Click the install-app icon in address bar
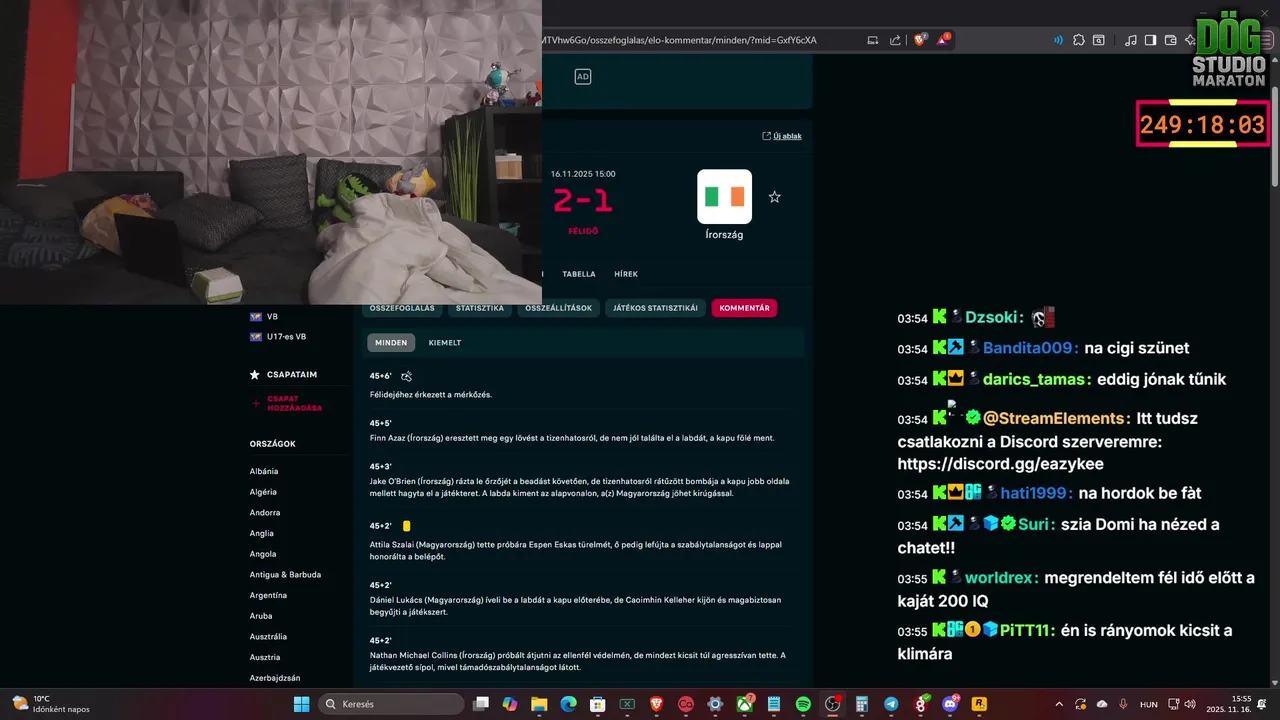The width and height of the screenshot is (1280, 720). click(873, 40)
